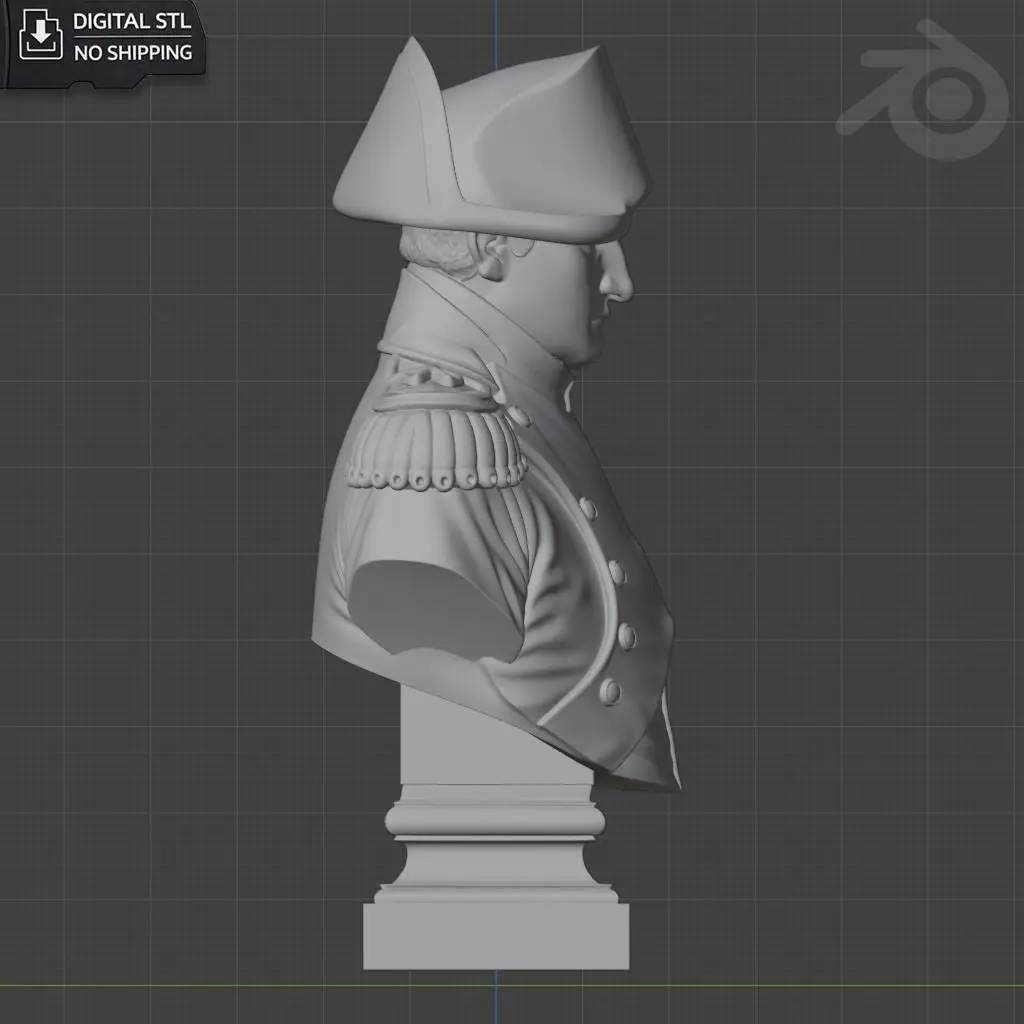
Task: Click the bottom coat button
Action: point(611,692)
